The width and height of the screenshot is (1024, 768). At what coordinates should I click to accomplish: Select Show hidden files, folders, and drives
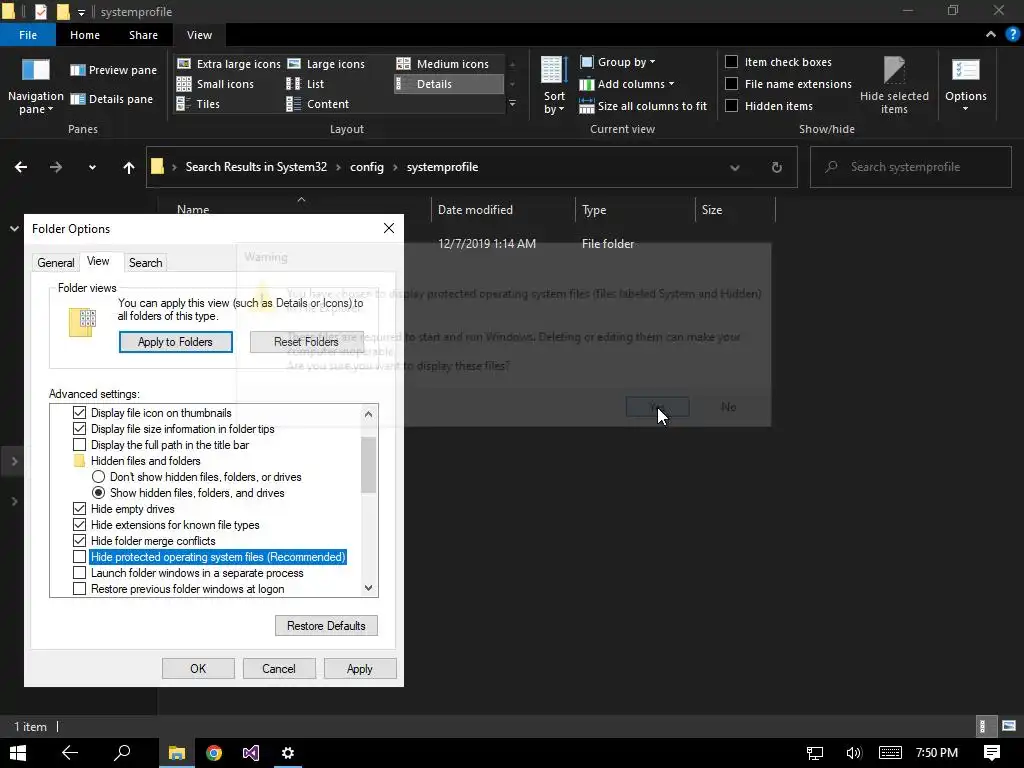(98, 493)
